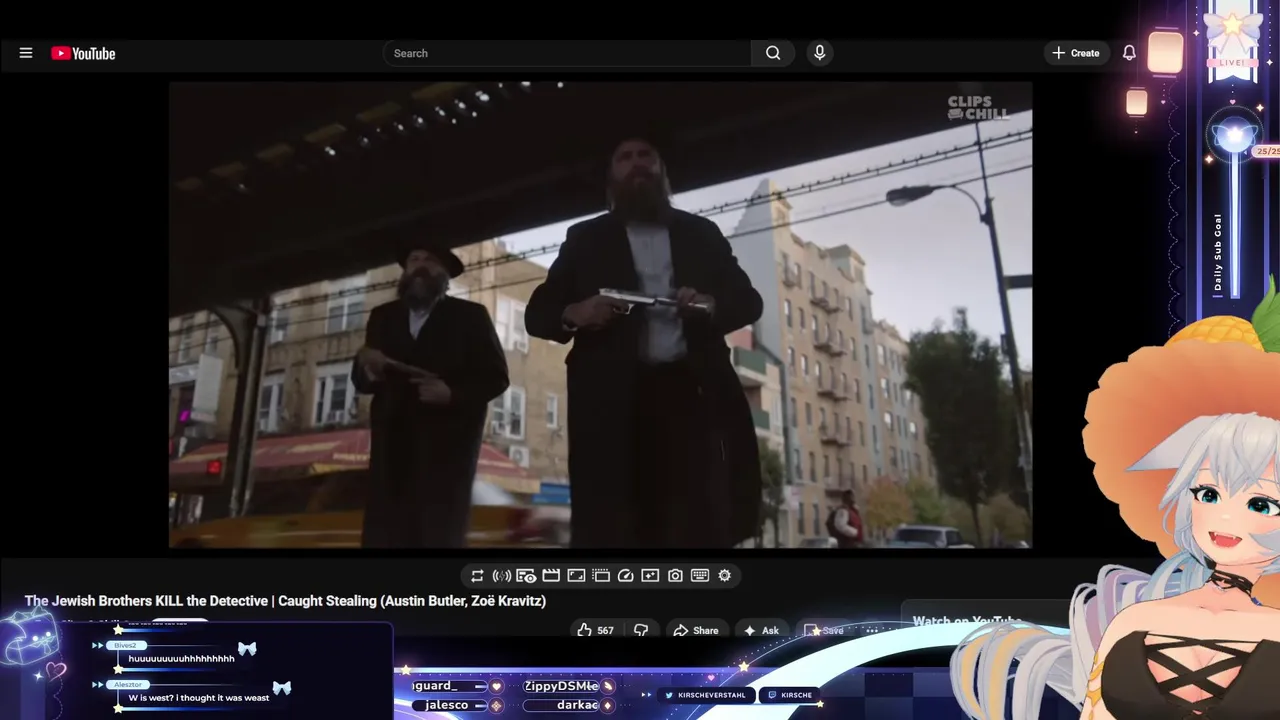
Task: Click the Watch on YouTube link
Action: pos(967,621)
